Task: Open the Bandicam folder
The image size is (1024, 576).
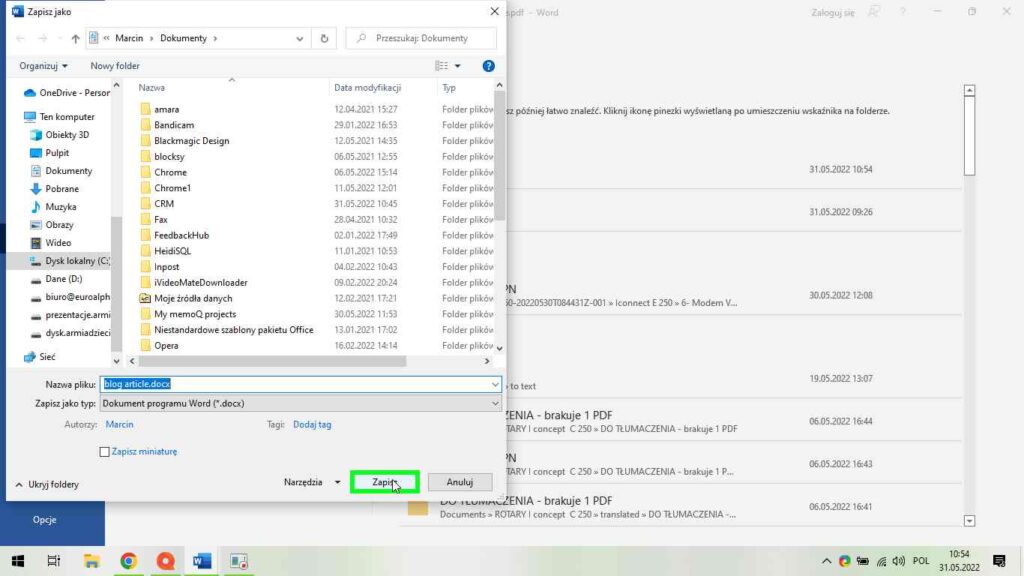Action: 175,125
